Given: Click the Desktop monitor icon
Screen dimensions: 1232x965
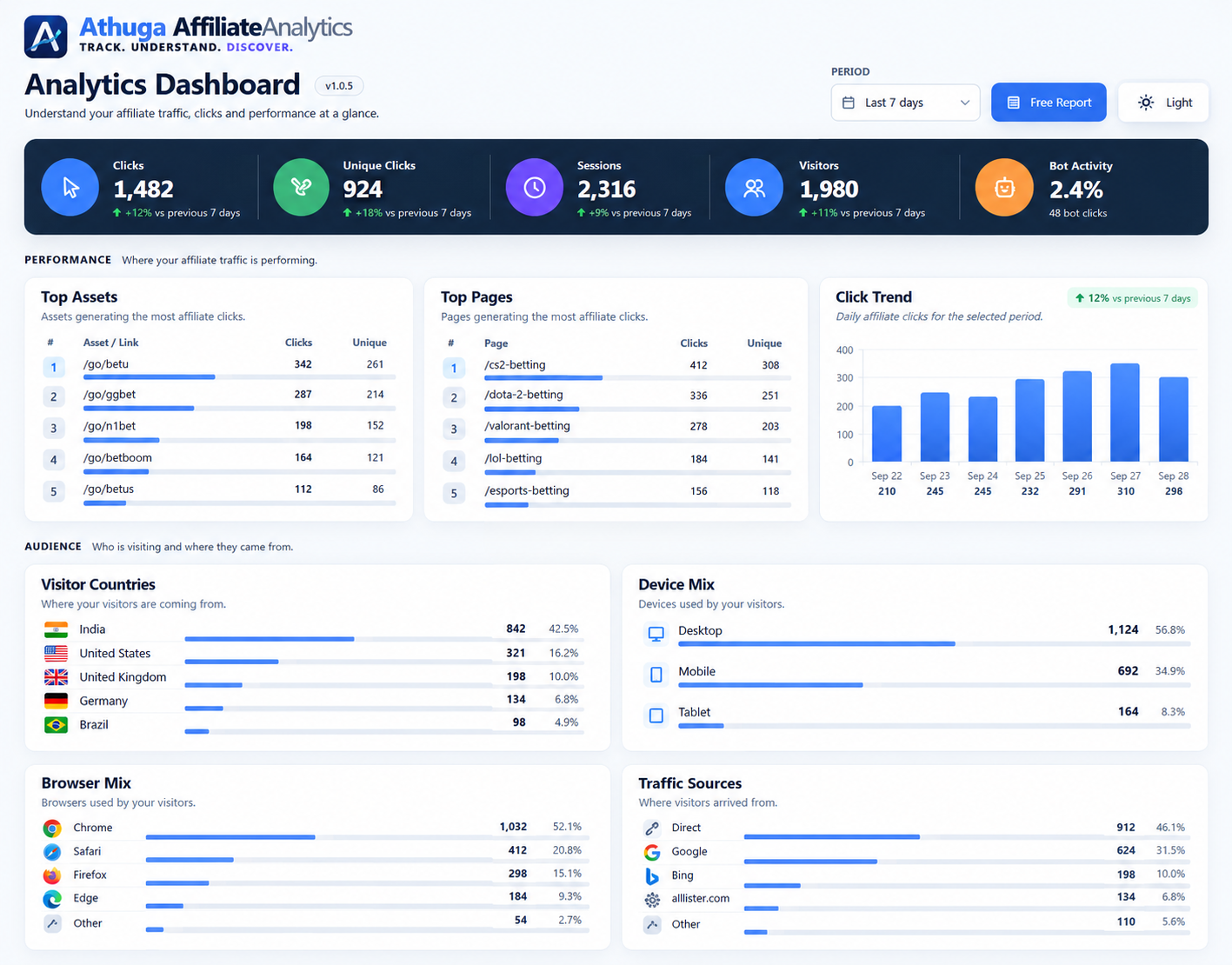Looking at the screenshot, I should click(656, 634).
